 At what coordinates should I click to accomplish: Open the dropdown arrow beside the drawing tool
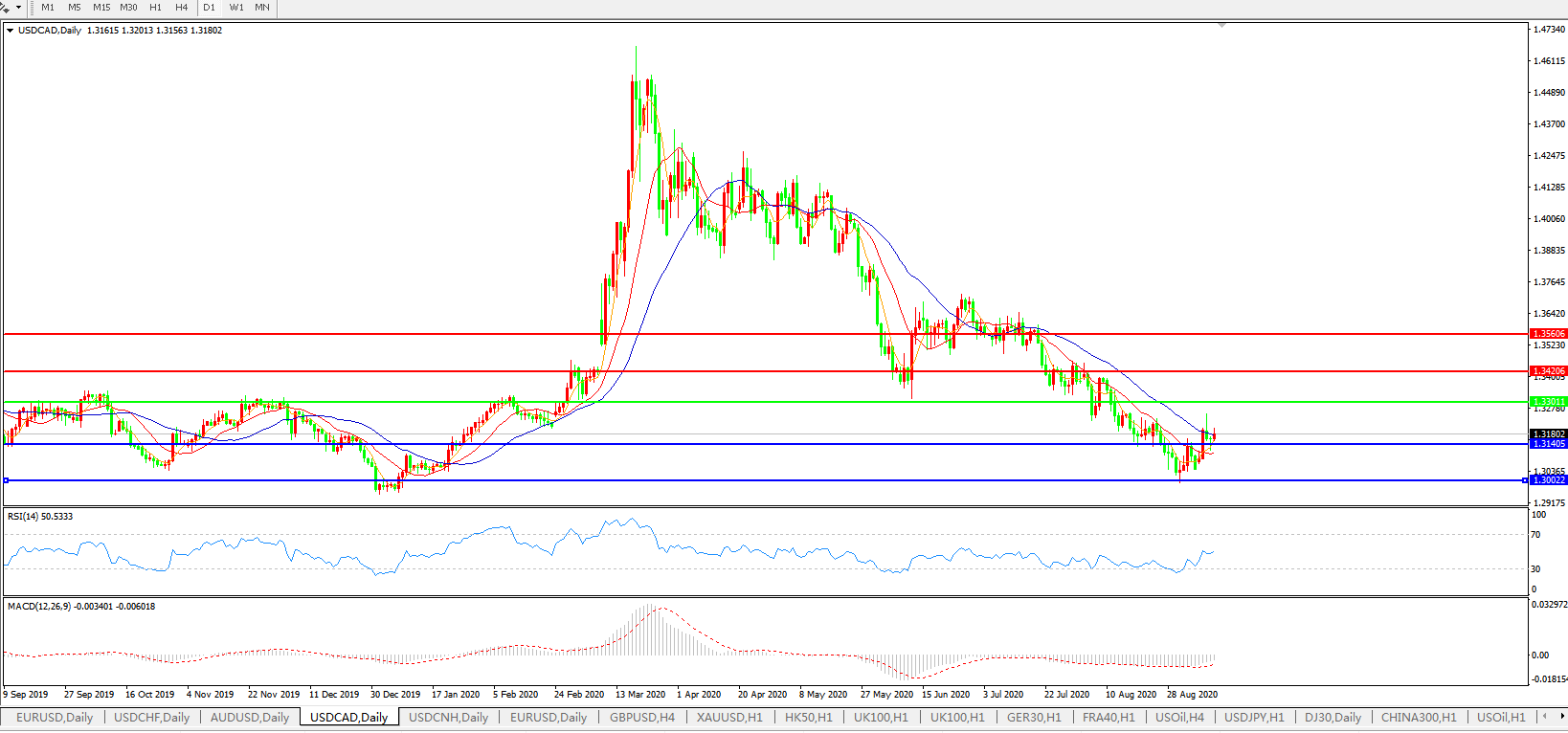(18, 8)
